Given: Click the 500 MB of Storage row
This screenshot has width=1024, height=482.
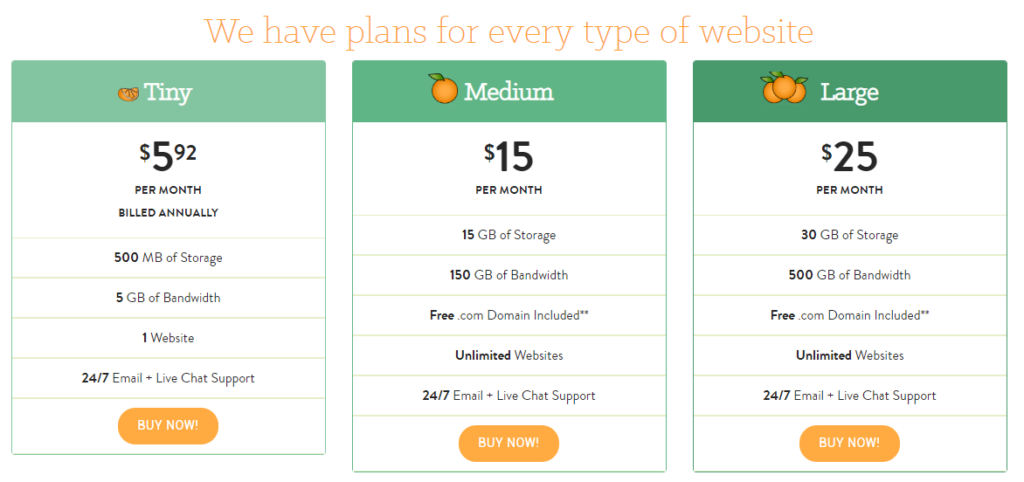Looking at the screenshot, I should click(168, 258).
